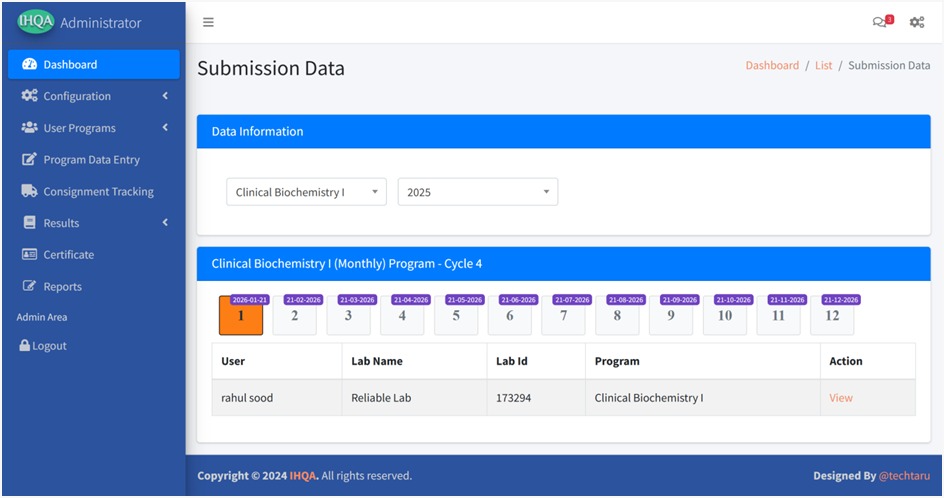The width and height of the screenshot is (944, 498).
Task: Open the 2025 year dropdown
Action: click(477, 192)
